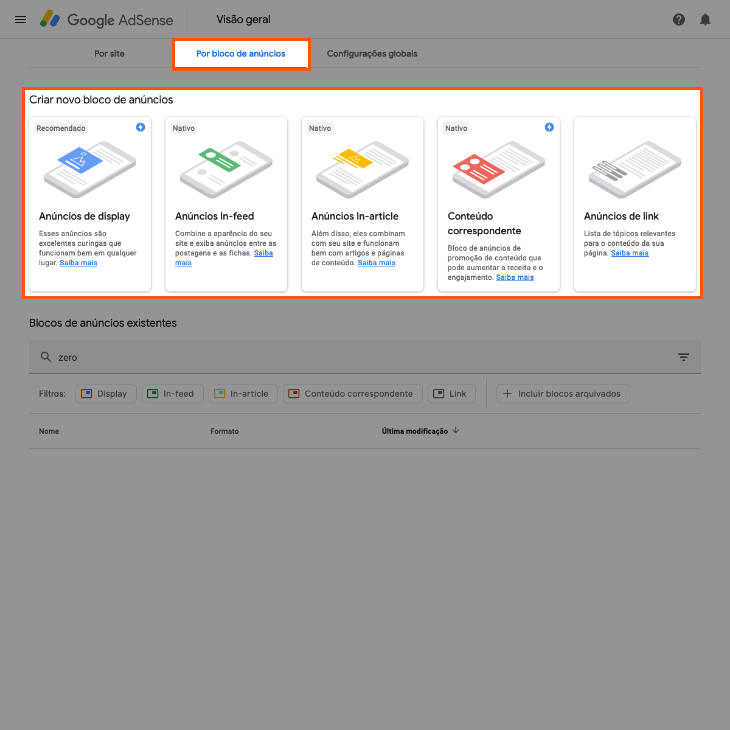Click the yellow in-article ad illustration
Viewport: 730px width, 730px height.
pos(362,169)
